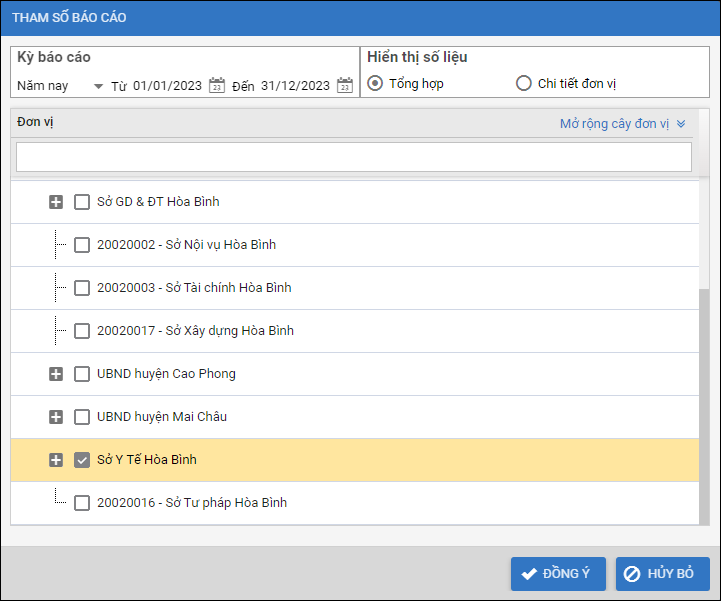
Task: Select the Chi tiết đơn vị radio option
Action: click(523, 84)
